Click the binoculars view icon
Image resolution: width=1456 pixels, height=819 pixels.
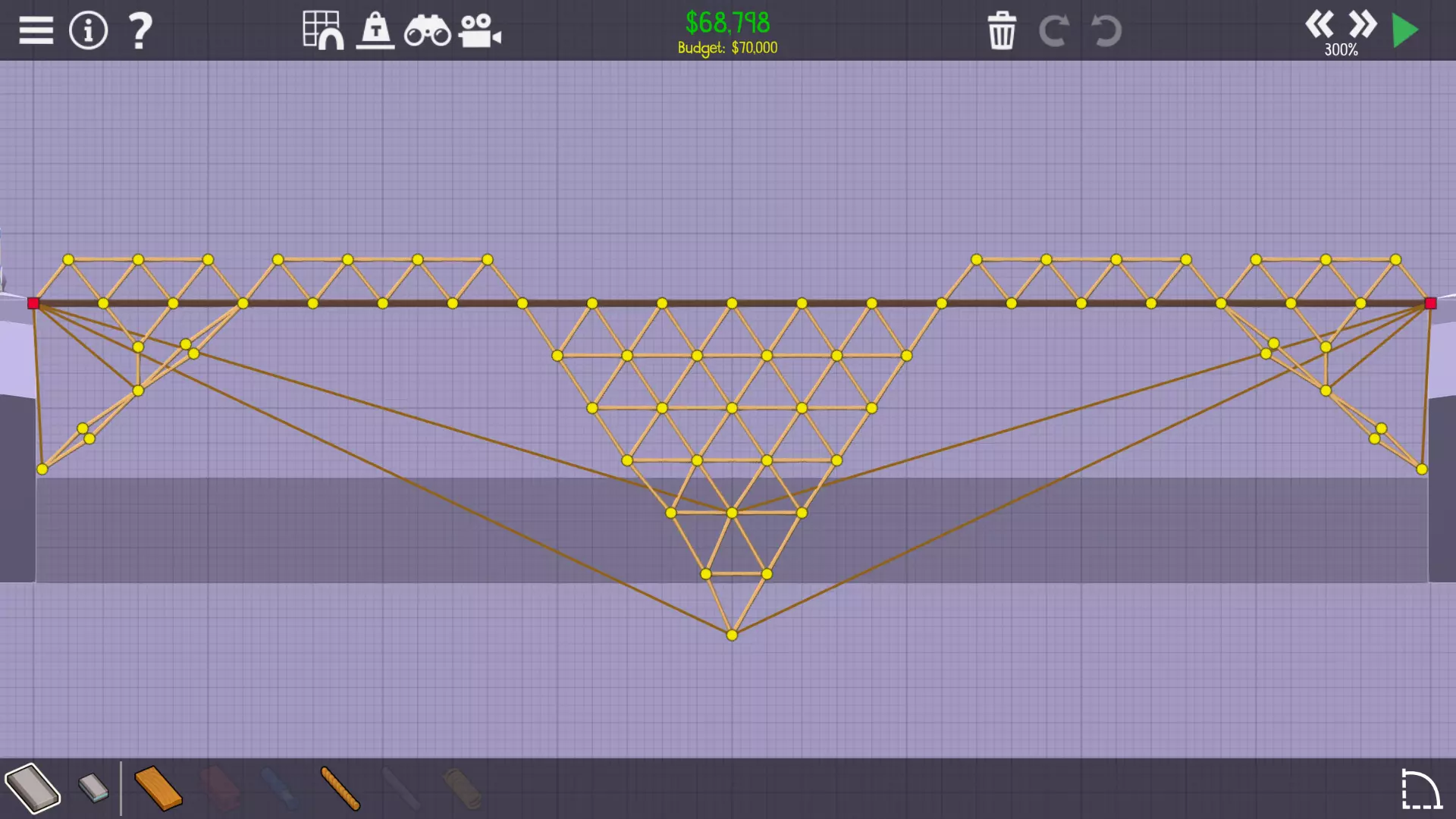click(427, 31)
